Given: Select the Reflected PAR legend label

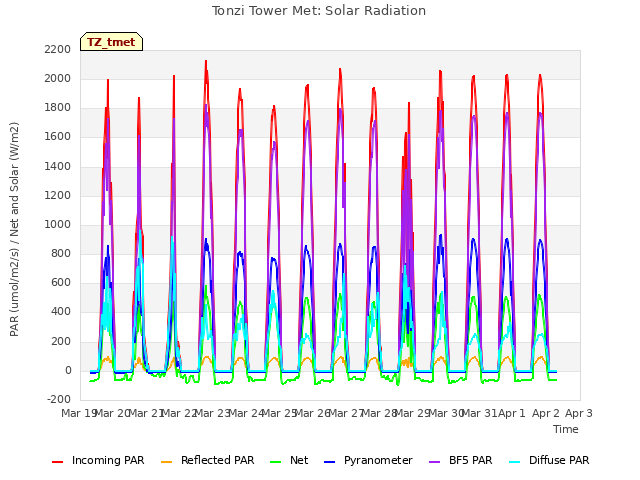Looking at the screenshot, I should point(218,460).
